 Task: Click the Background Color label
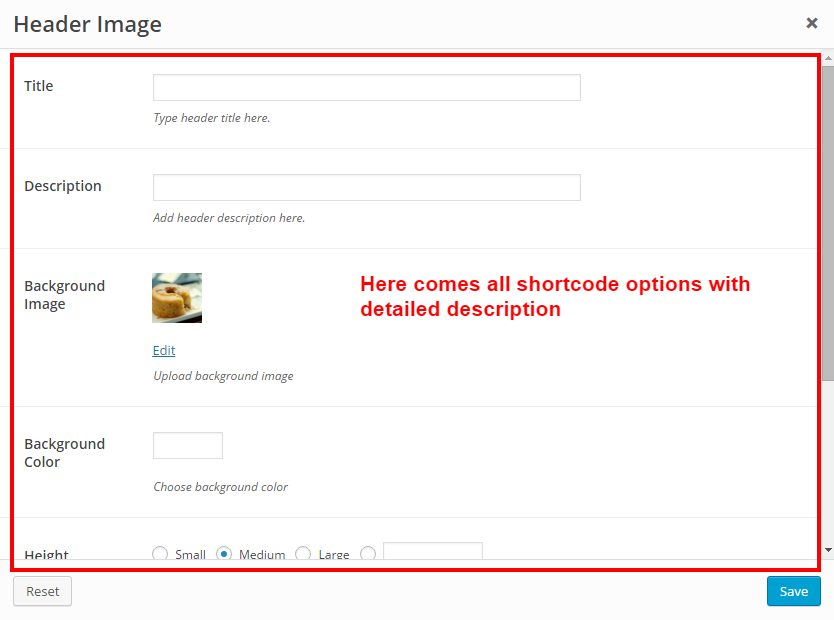point(64,453)
